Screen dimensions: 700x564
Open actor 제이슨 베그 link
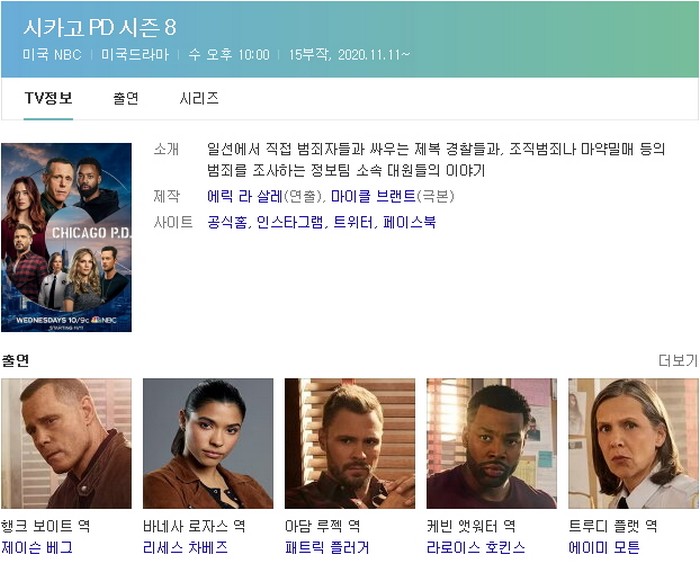coord(37,547)
